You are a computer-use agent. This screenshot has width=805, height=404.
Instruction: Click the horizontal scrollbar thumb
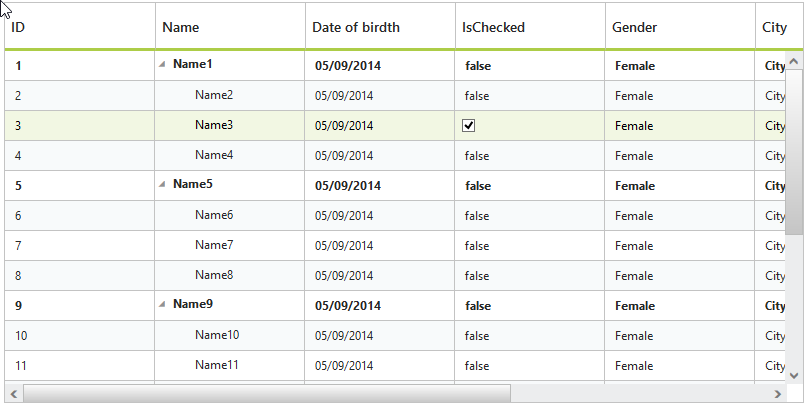[266, 392]
